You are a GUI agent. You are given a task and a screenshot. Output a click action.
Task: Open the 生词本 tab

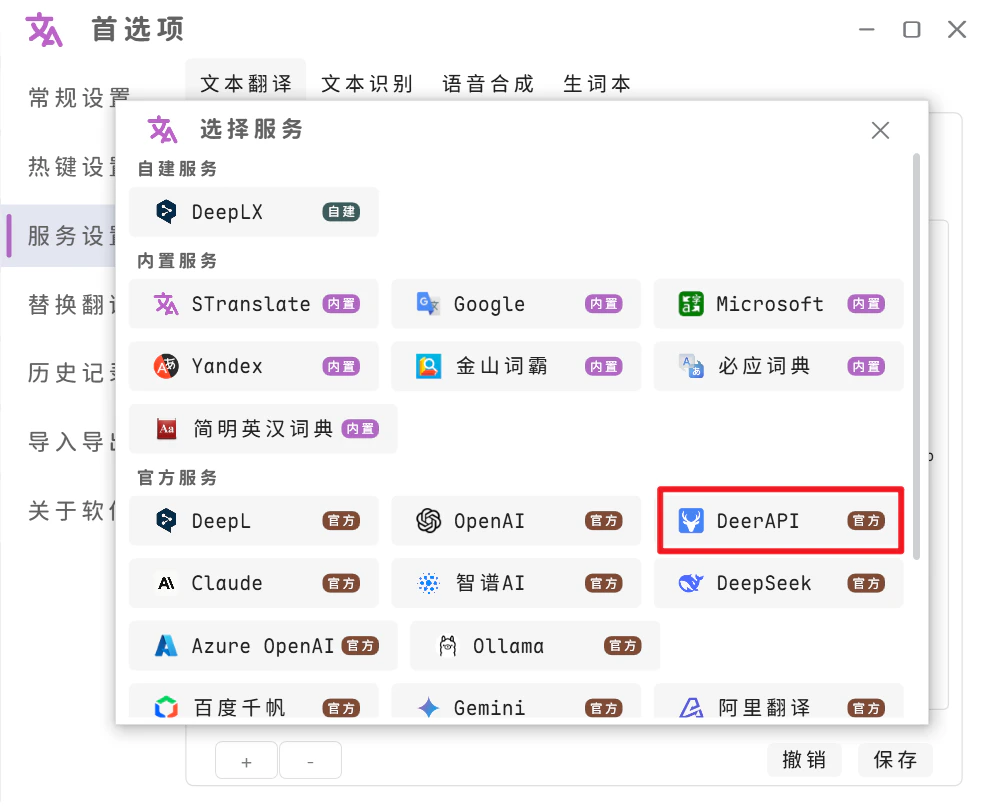[596, 83]
